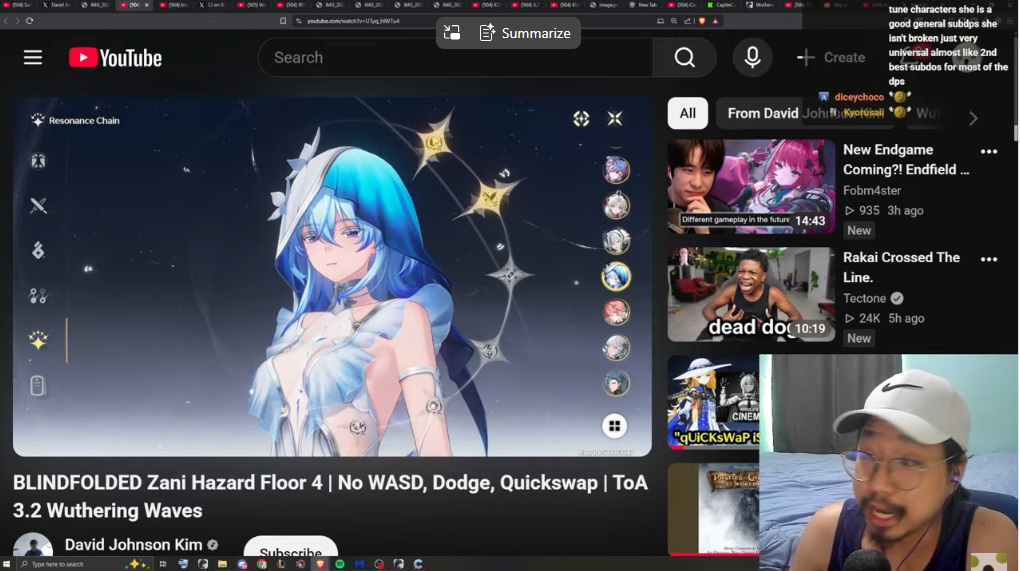This screenshot has width=1020, height=571.
Task: Click the game's target-reticle icon at the top right
Action: pyautogui.click(x=581, y=118)
